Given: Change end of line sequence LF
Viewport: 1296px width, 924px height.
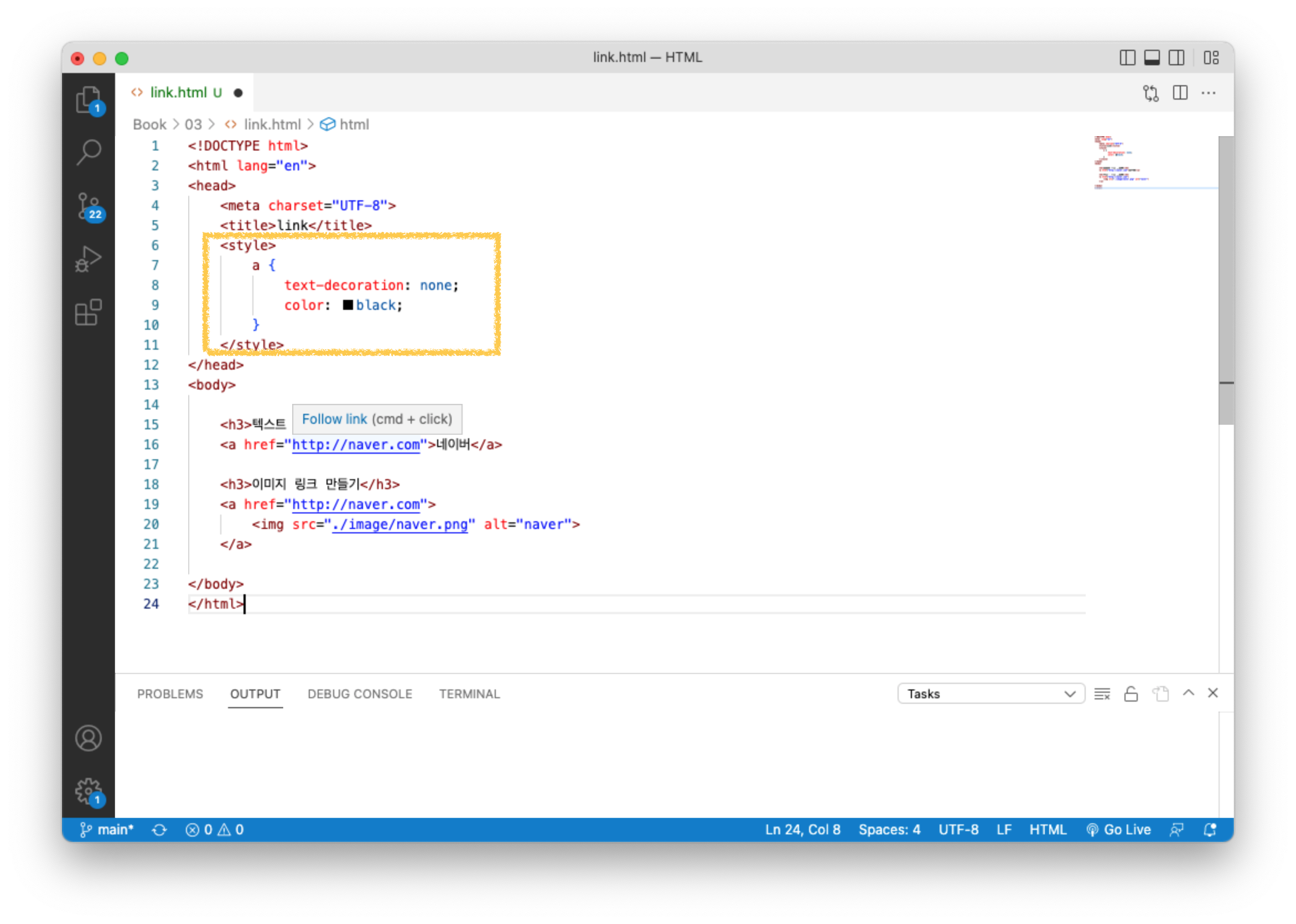Looking at the screenshot, I should pyautogui.click(x=1004, y=830).
